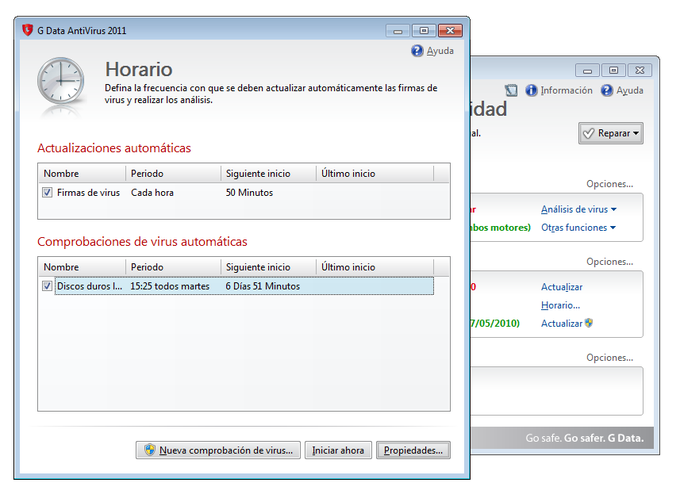This screenshot has width=680, height=502.
Task: Close the G Data AntiVirus 2011 window
Action: click(450, 31)
